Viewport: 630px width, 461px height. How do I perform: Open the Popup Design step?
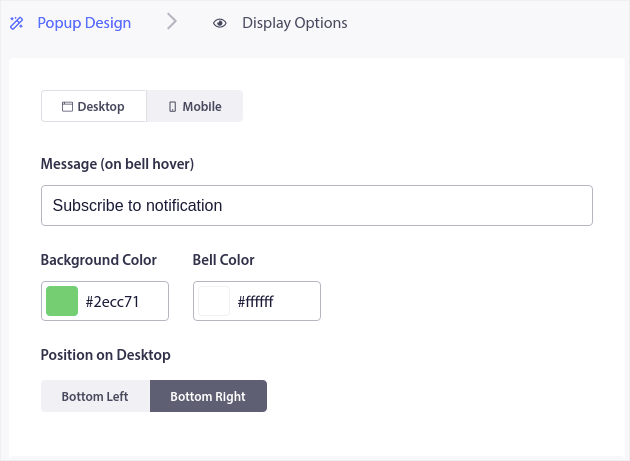tap(84, 23)
